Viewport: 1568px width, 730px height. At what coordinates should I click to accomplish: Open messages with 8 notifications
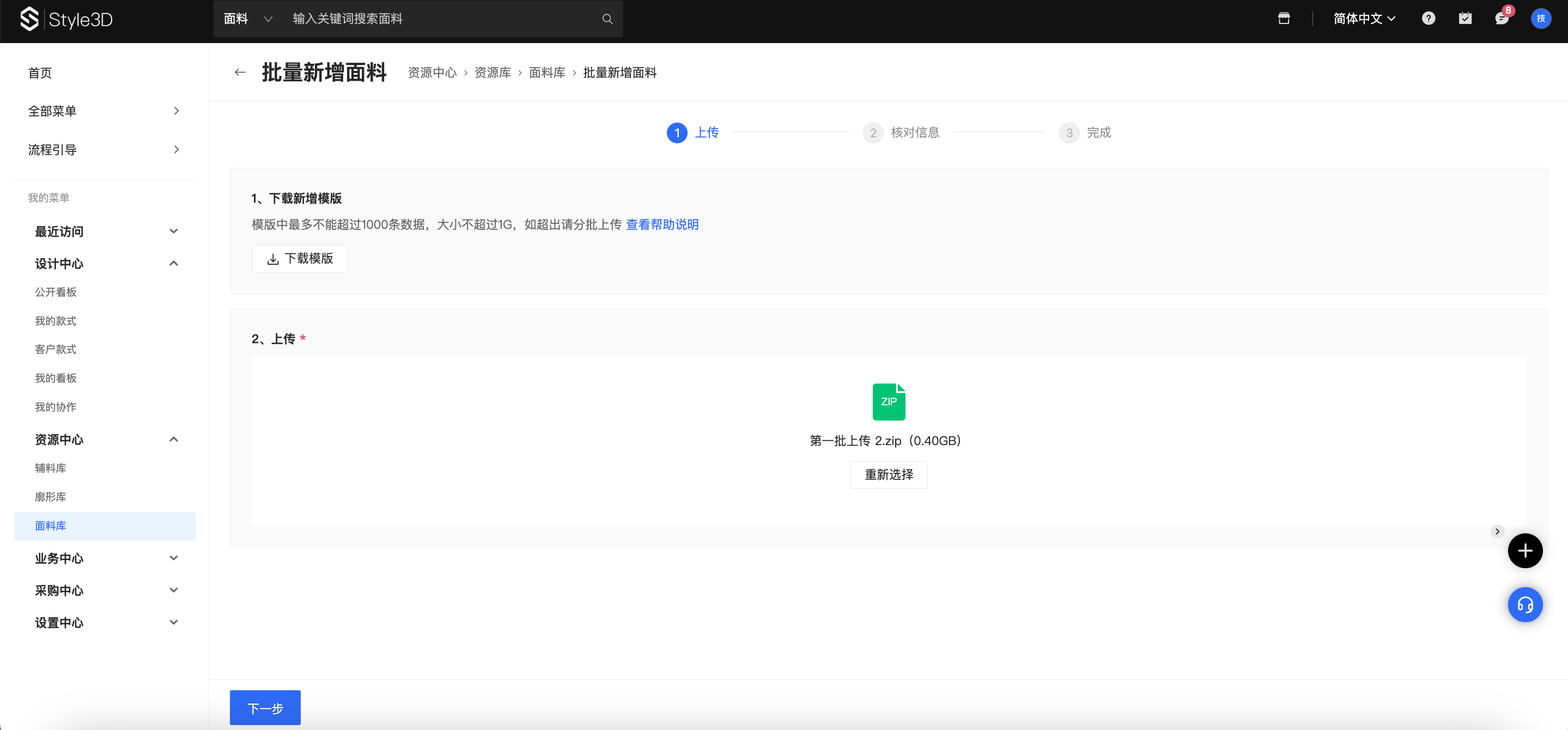coord(1501,19)
